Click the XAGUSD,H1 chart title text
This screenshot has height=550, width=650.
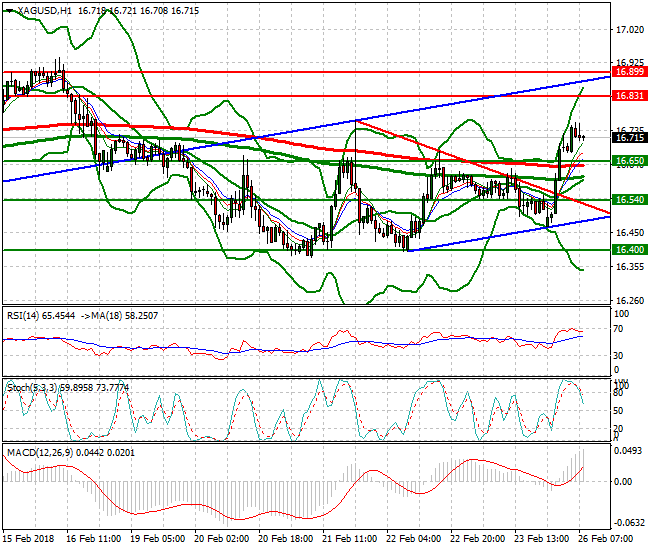click(44, 11)
